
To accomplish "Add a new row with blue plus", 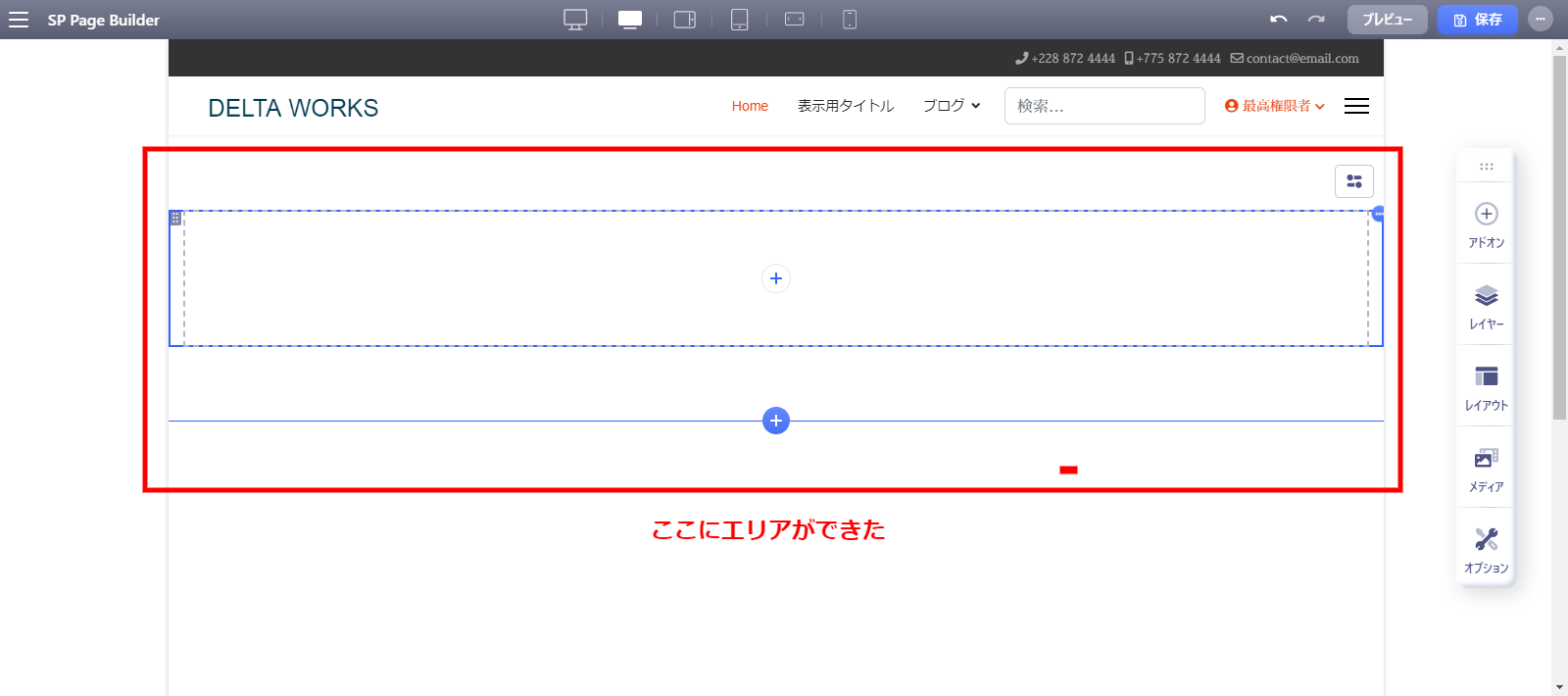I will coord(776,421).
